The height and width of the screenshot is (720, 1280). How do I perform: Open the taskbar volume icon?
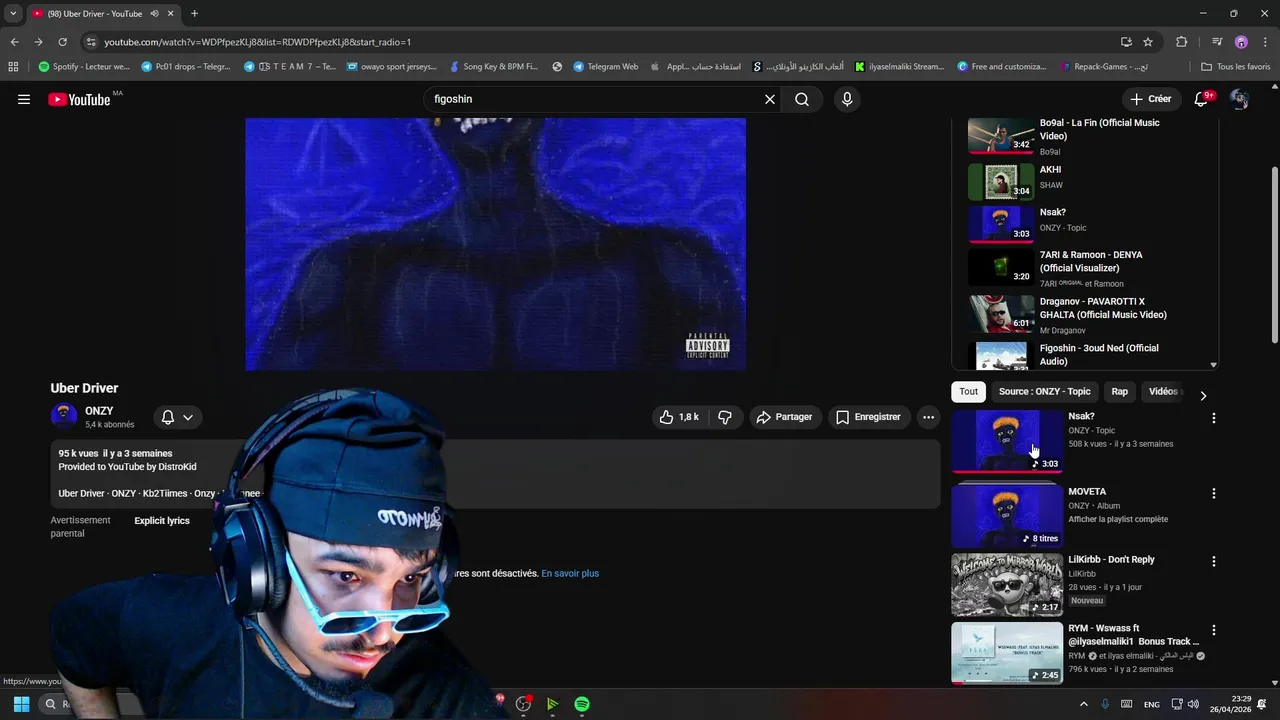tap(1193, 704)
